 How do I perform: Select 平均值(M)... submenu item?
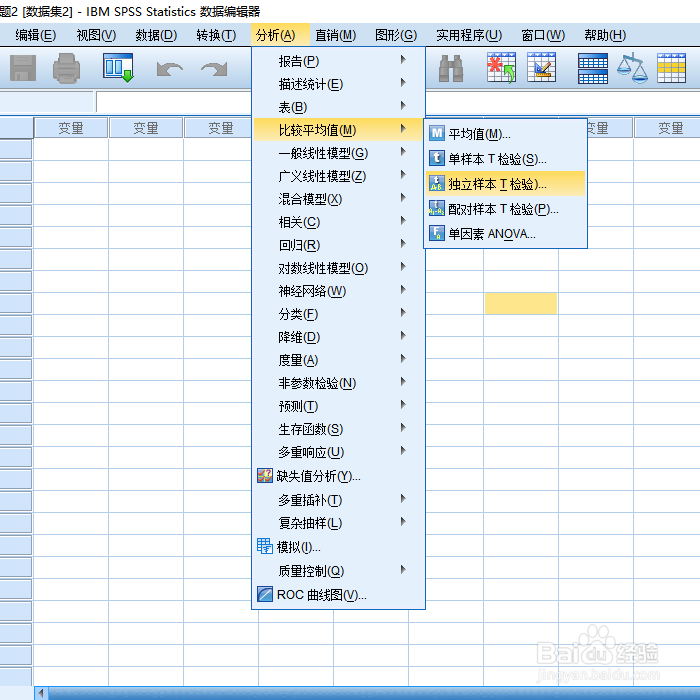(505, 133)
